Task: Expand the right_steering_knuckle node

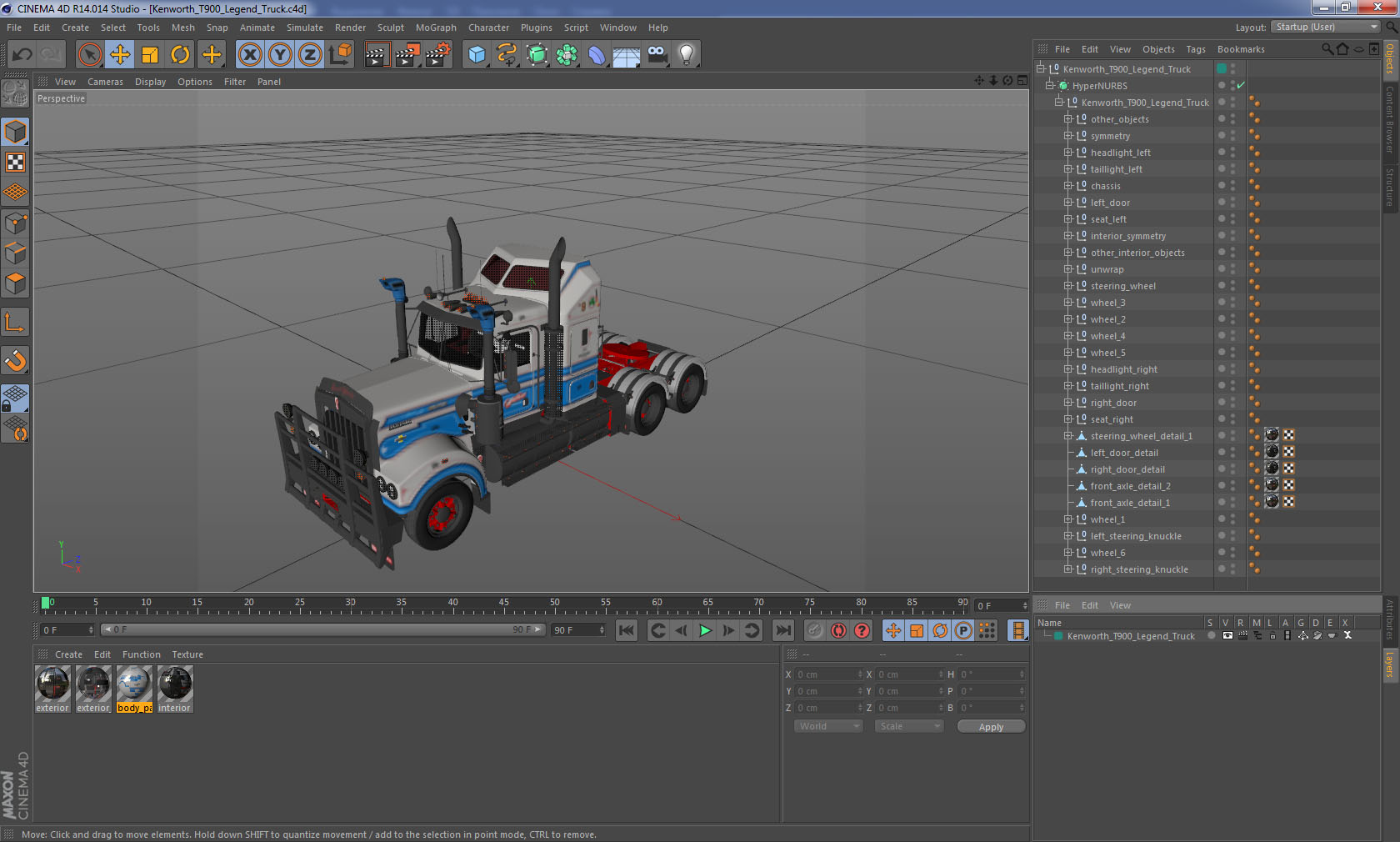Action: tap(1067, 569)
